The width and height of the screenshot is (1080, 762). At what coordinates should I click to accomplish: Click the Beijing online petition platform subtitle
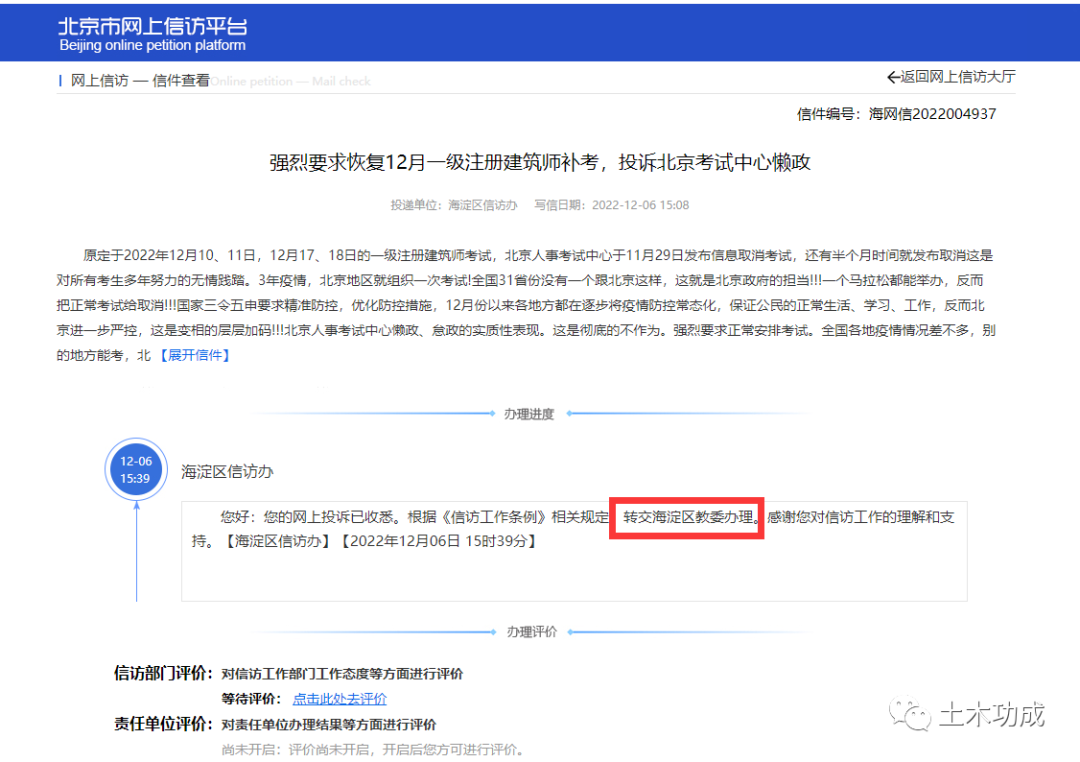(x=152, y=45)
